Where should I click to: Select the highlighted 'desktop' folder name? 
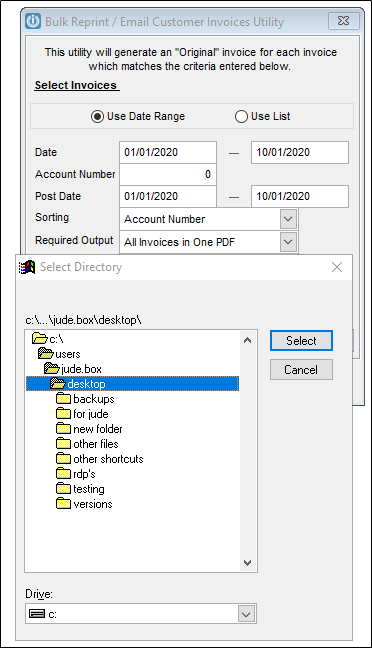[x=86, y=384]
